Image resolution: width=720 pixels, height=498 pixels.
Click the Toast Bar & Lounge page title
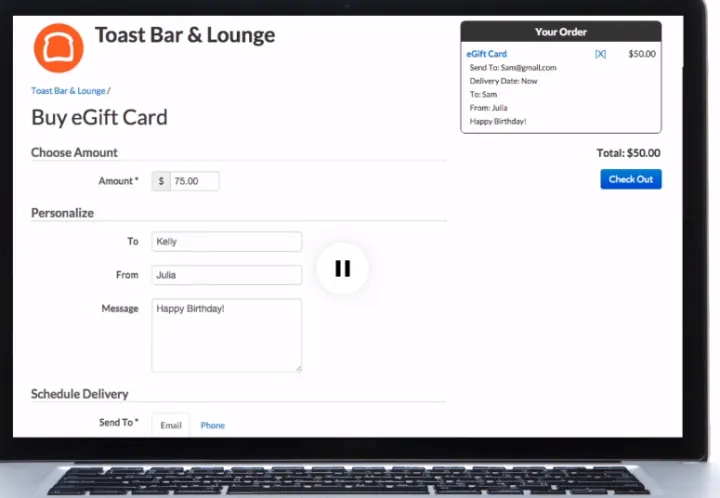tap(185, 36)
